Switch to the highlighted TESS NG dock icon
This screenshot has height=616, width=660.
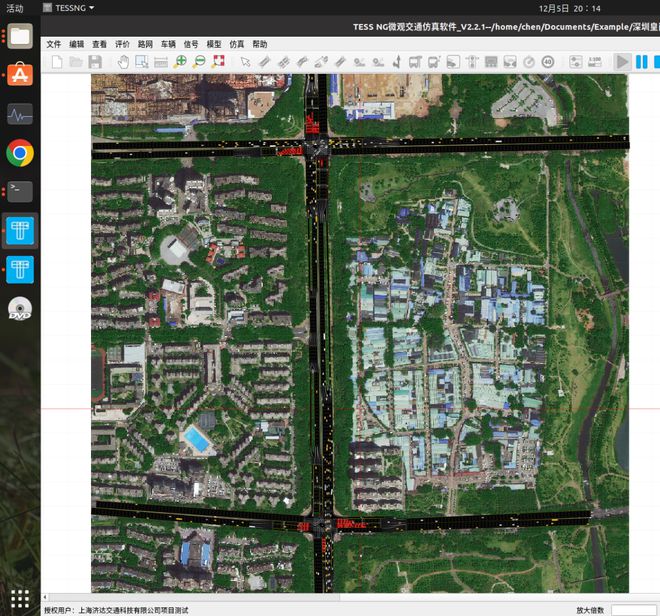click(20, 231)
